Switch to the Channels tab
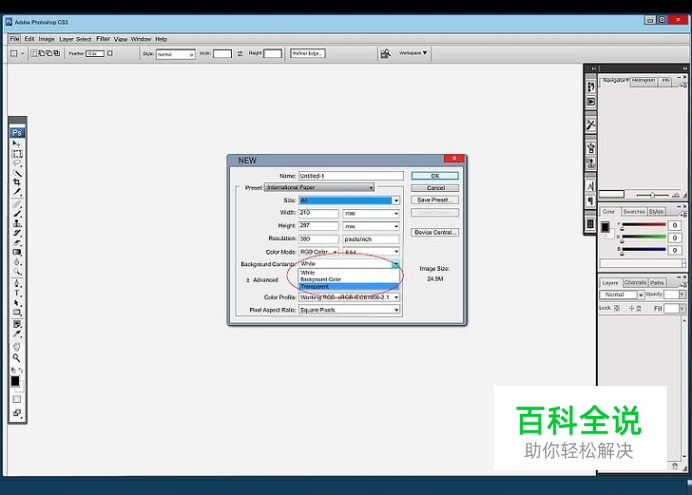 635,282
